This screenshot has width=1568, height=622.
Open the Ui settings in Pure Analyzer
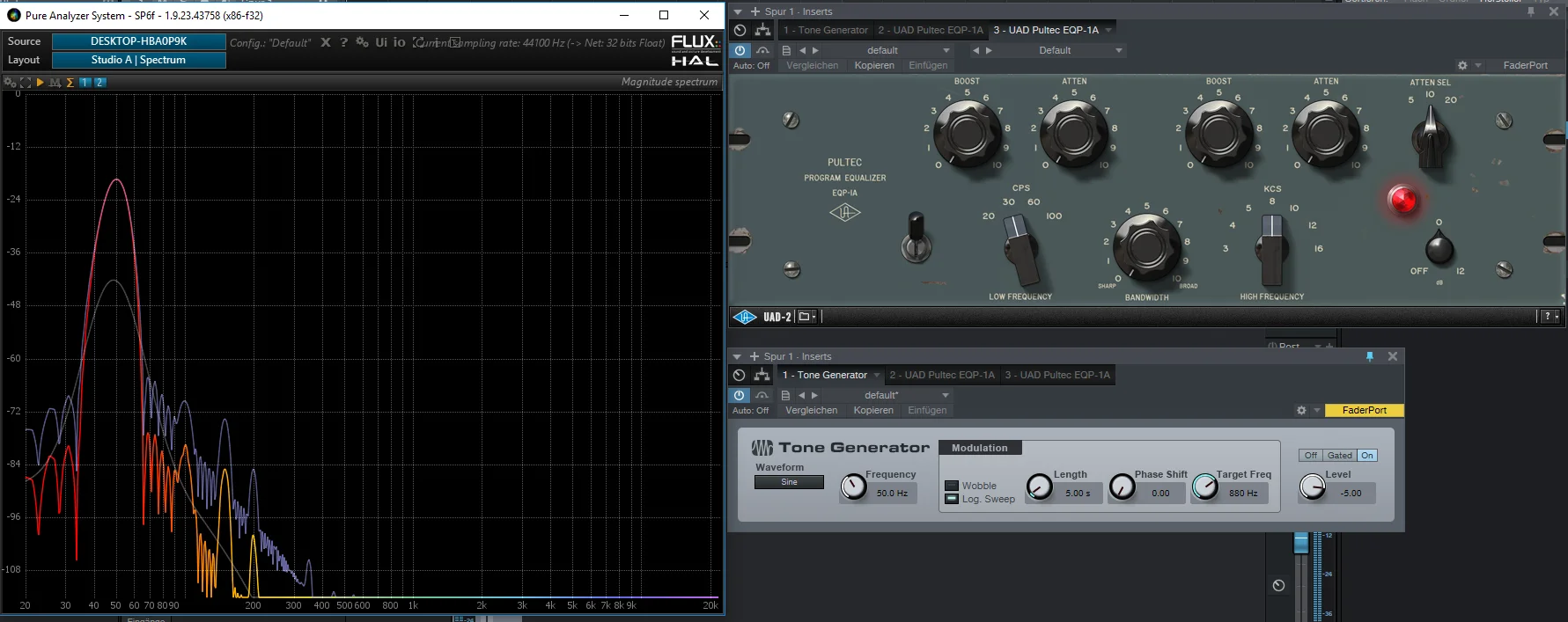381,42
